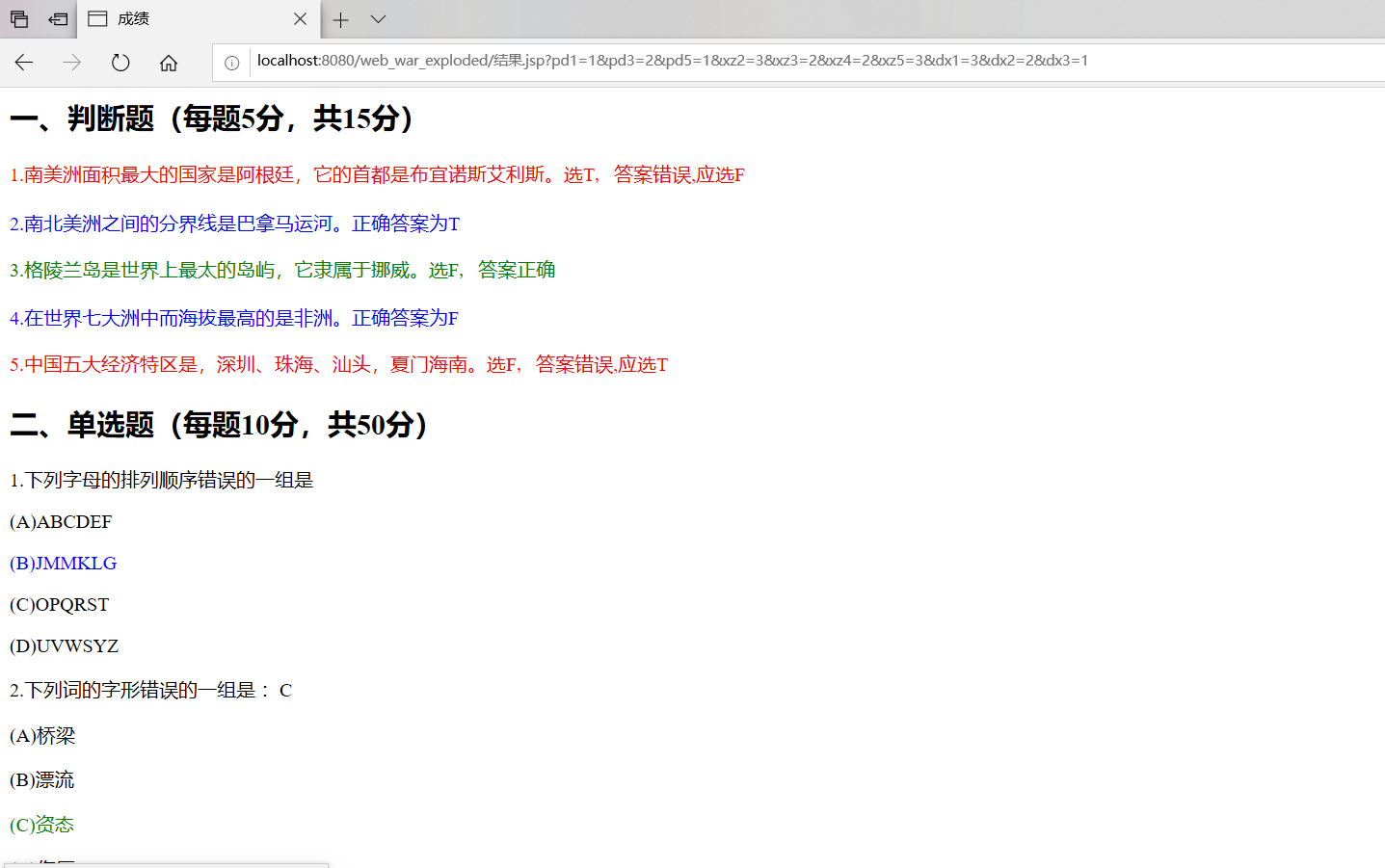Screen dimensions: 1385x868
Task: Click option (C)OPQRST
Action: [59, 605]
